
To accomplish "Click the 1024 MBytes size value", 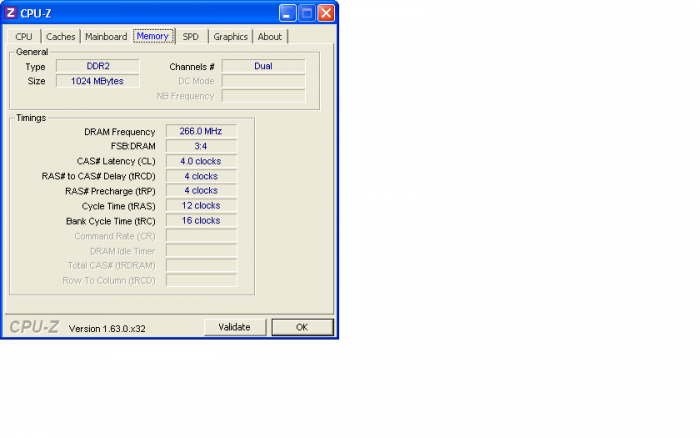I will [98, 81].
